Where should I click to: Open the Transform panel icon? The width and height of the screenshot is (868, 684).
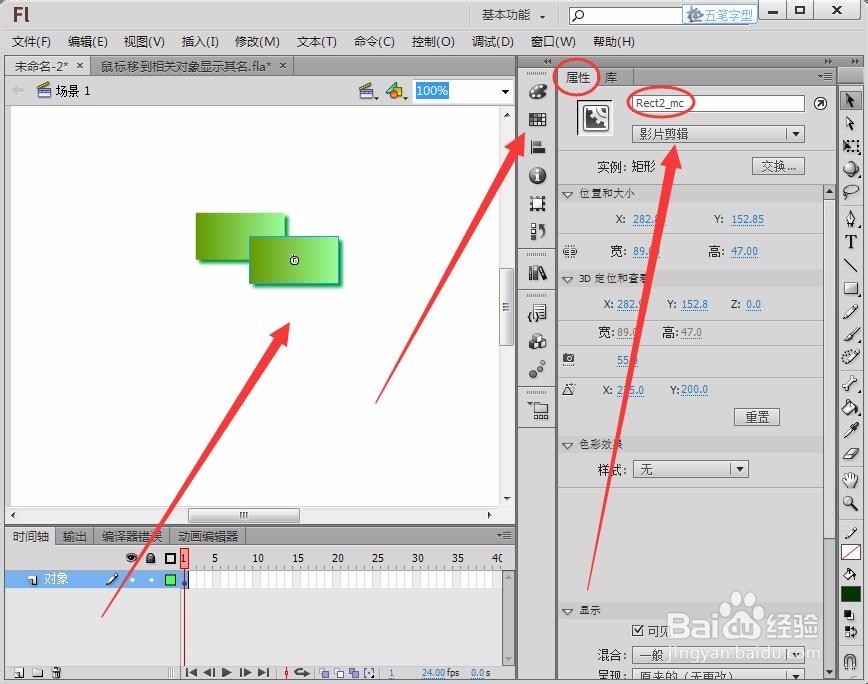coord(537,203)
